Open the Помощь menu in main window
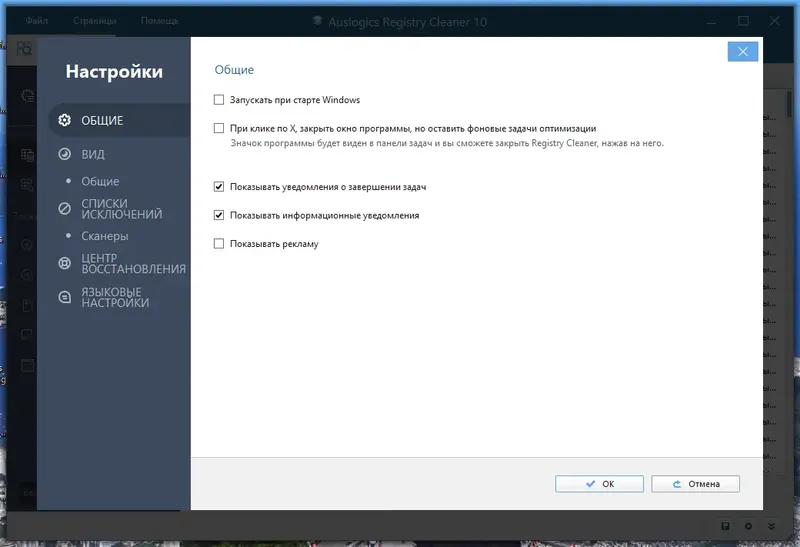The image size is (800, 547). click(159, 20)
